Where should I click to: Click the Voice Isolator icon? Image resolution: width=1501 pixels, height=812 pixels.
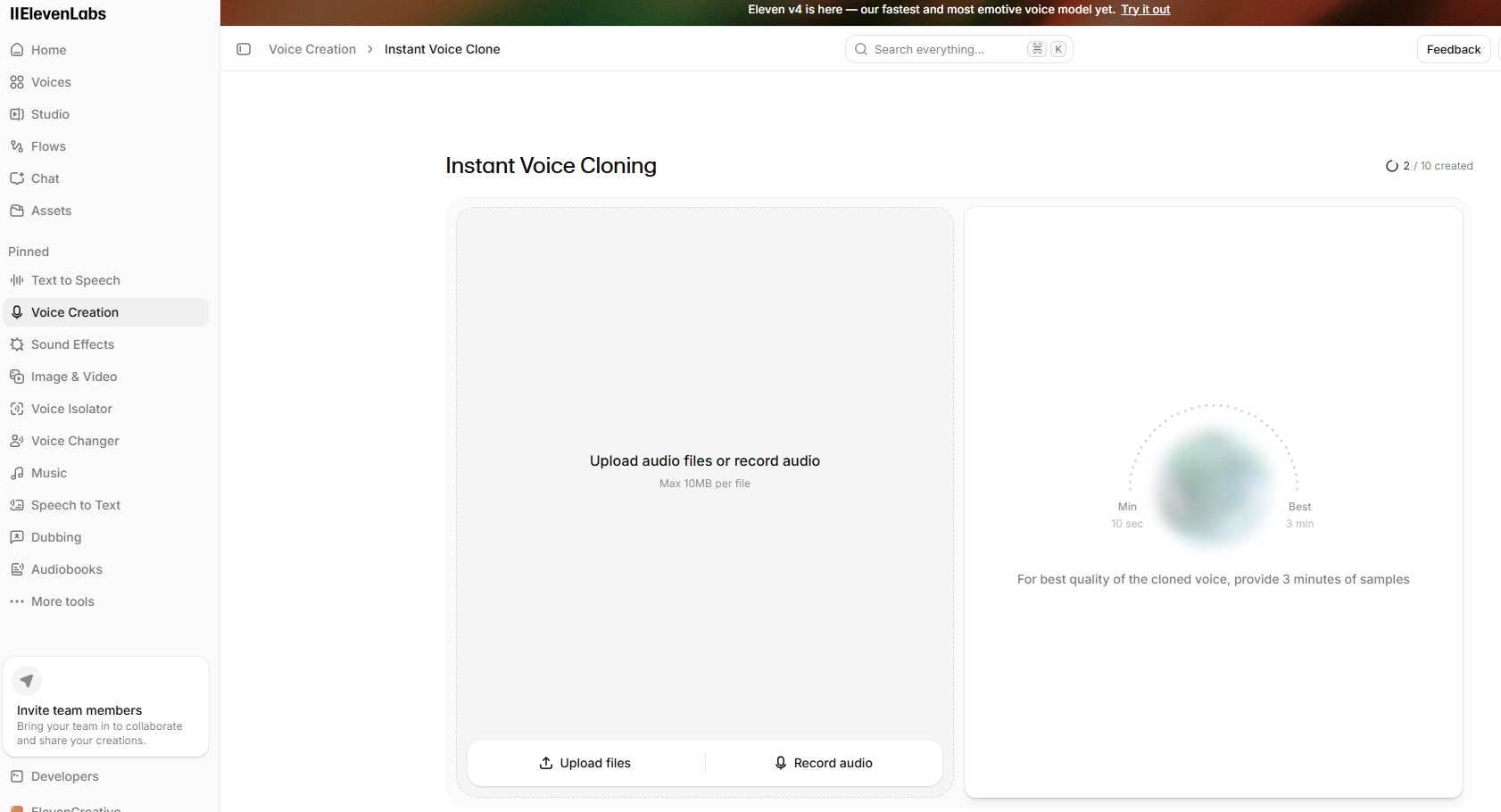(17, 409)
